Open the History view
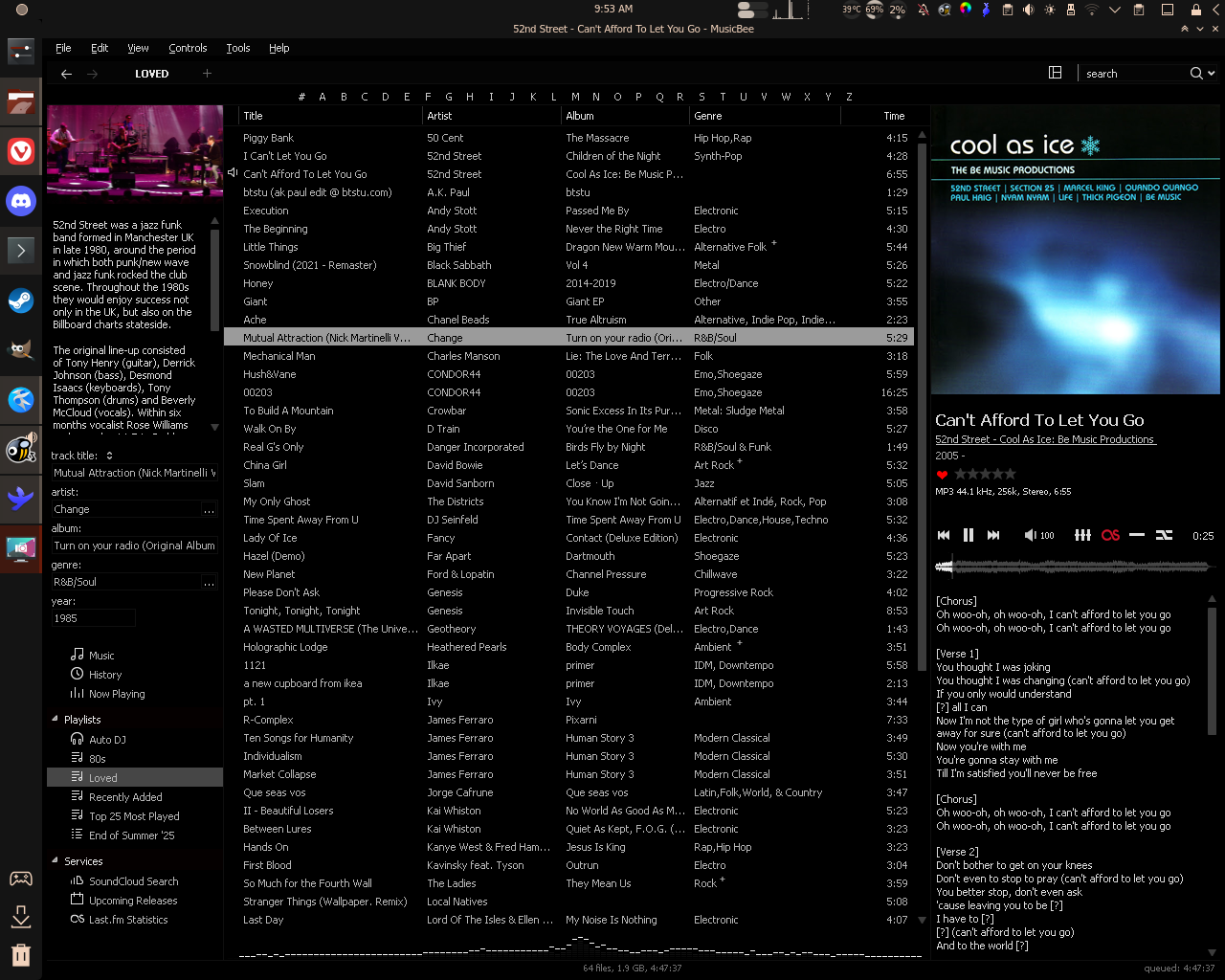The image size is (1225, 980). (105, 675)
